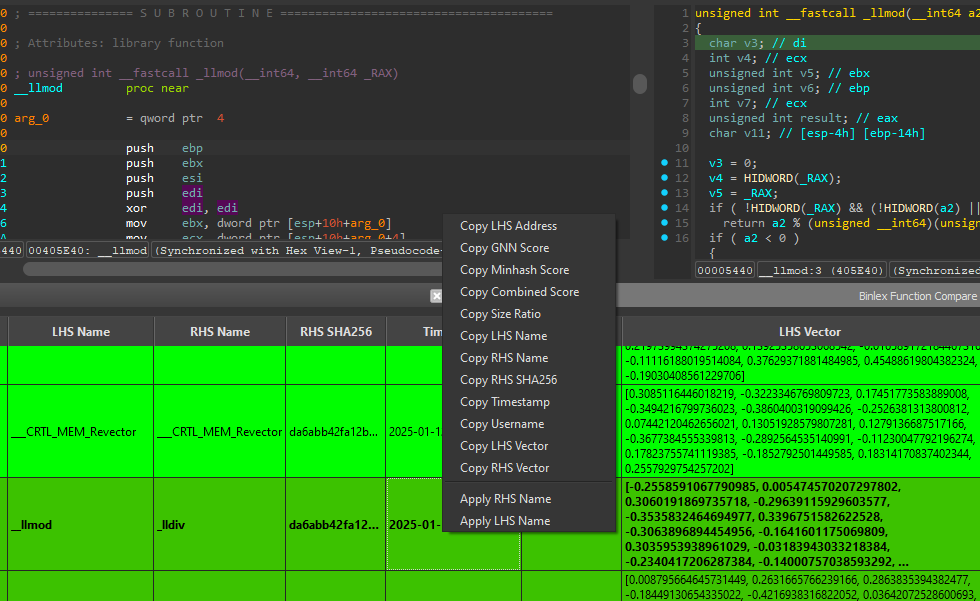Choose Copy Username option
Image resolution: width=980 pixels, height=601 pixels.
502,424
